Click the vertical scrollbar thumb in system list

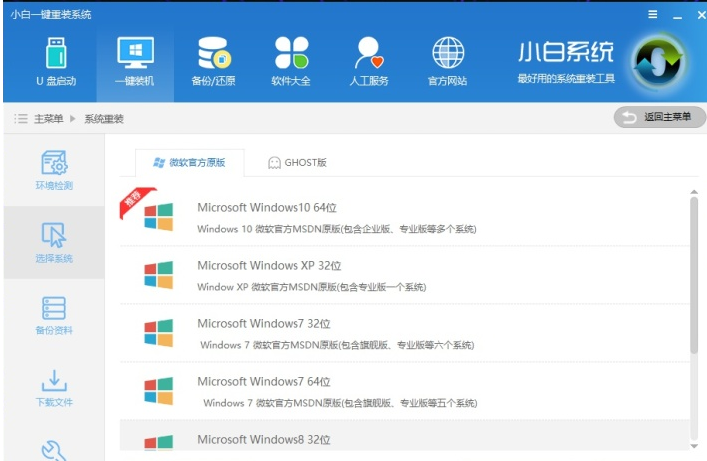pyautogui.click(x=694, y=275)
